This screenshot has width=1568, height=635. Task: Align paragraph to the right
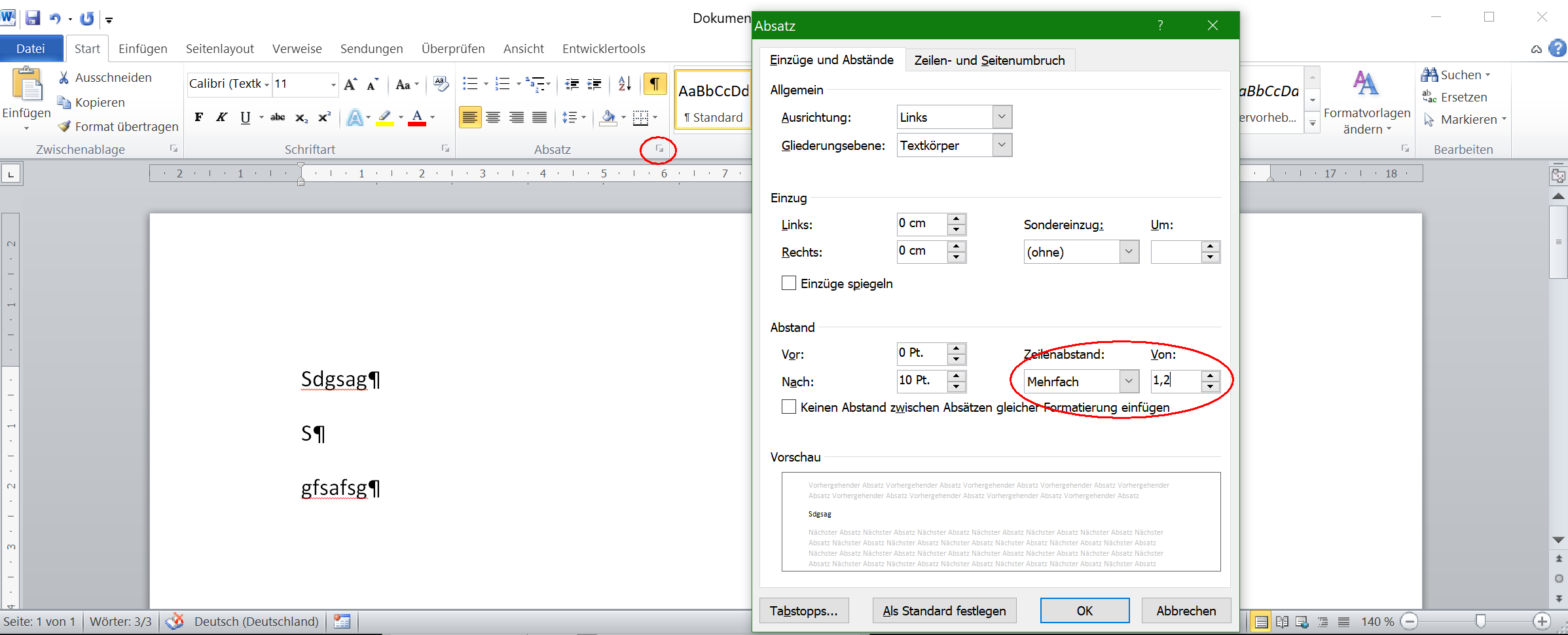coord(517,117)
